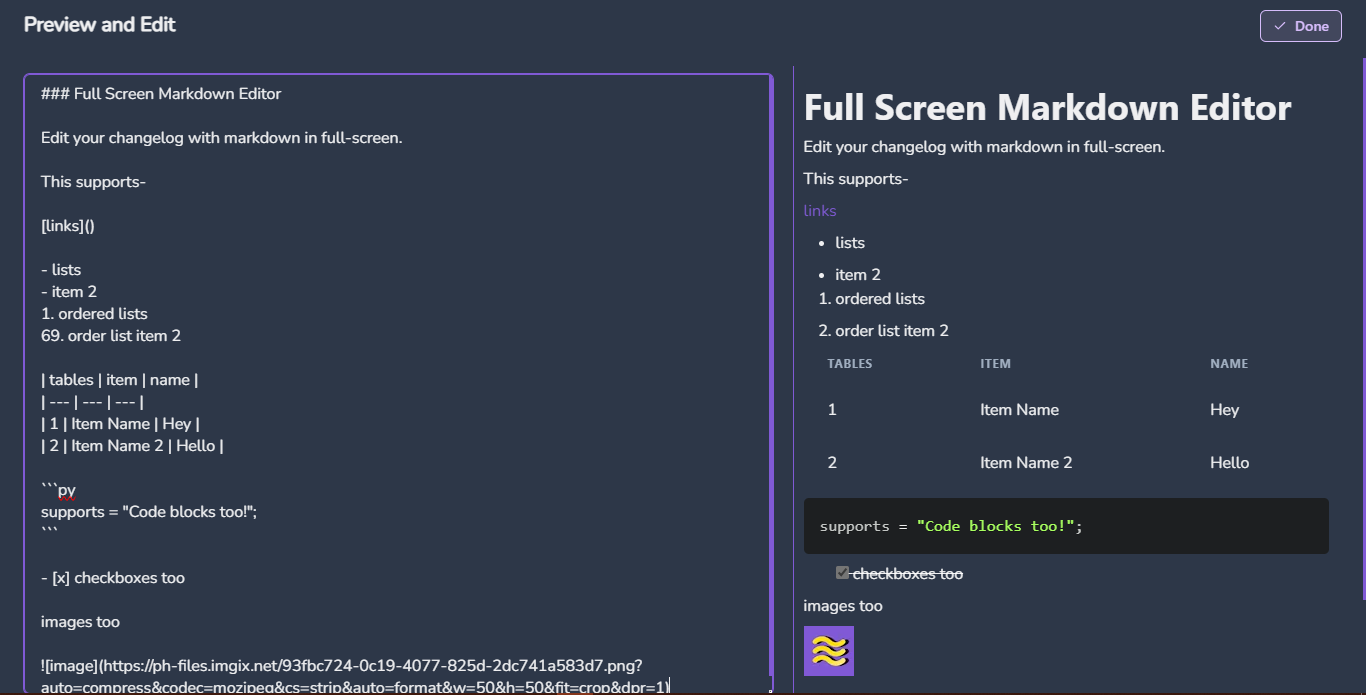
Task: Click the '| tables | item | name |' line
Action: (119, 380)
